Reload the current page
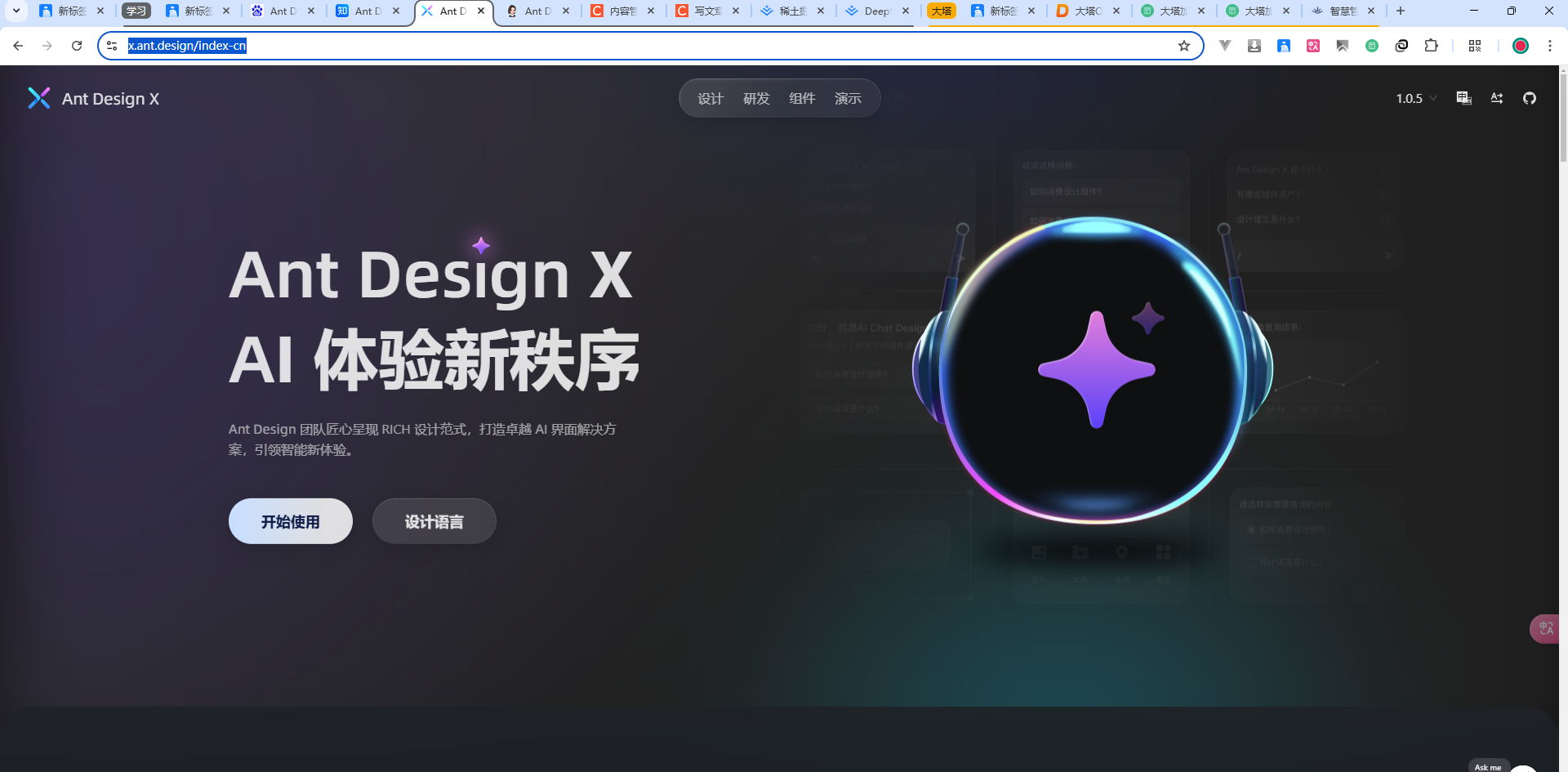 point(77,46)
